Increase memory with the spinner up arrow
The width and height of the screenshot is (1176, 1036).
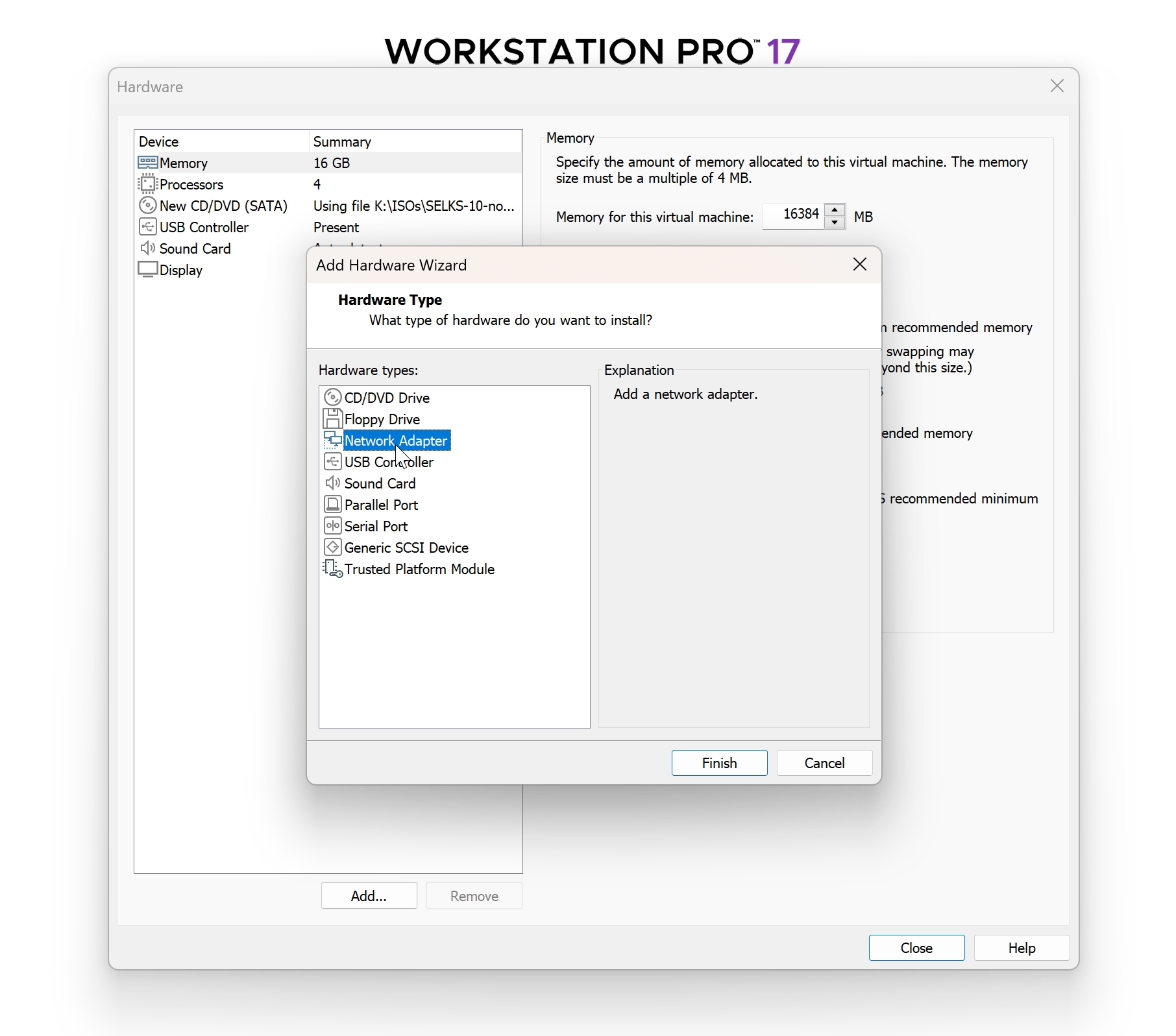click(x=835, y=209)
